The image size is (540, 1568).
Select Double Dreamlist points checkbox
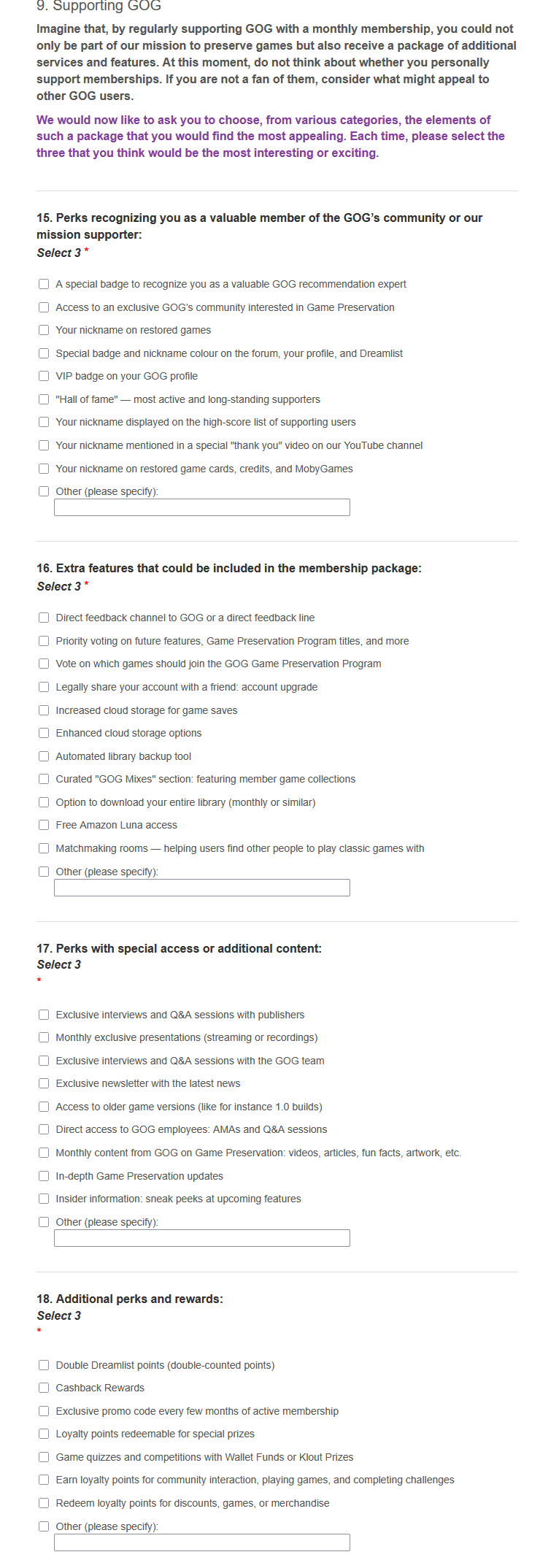click(44, 1365)
